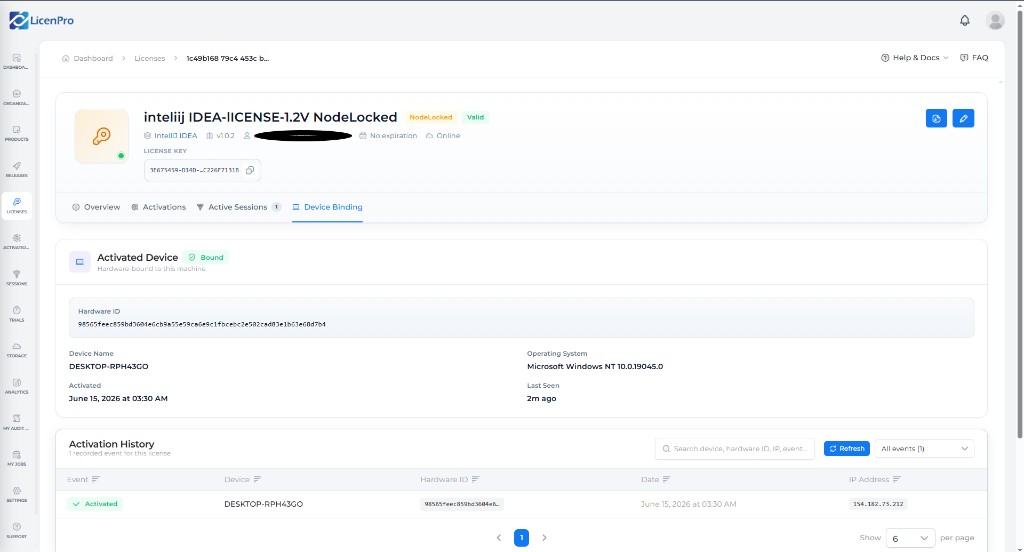The height and width of the screenshot is (552, 1024).
Task: Switch to the Overview tab
Action: coord(96,207)
